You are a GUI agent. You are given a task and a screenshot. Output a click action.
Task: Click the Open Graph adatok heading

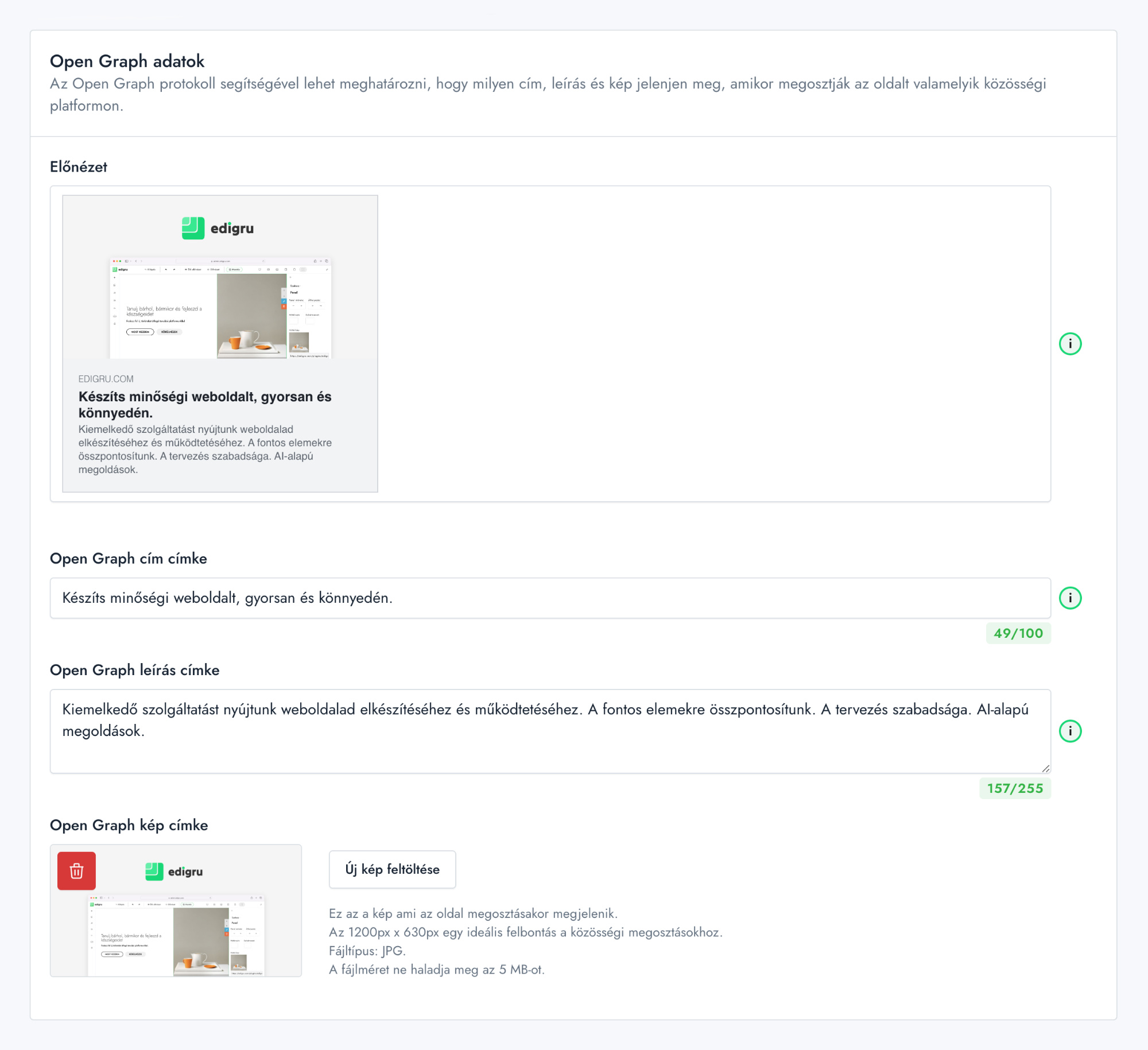pyautogui.click(x=127, y=61)
